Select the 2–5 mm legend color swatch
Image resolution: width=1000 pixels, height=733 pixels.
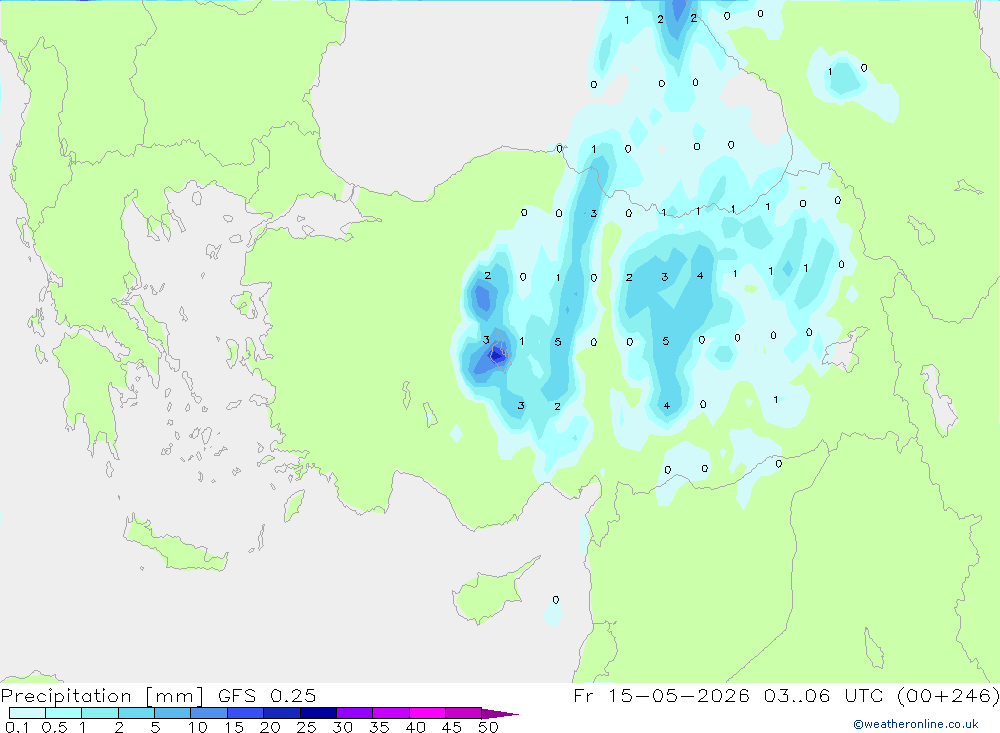click(136, 713)
